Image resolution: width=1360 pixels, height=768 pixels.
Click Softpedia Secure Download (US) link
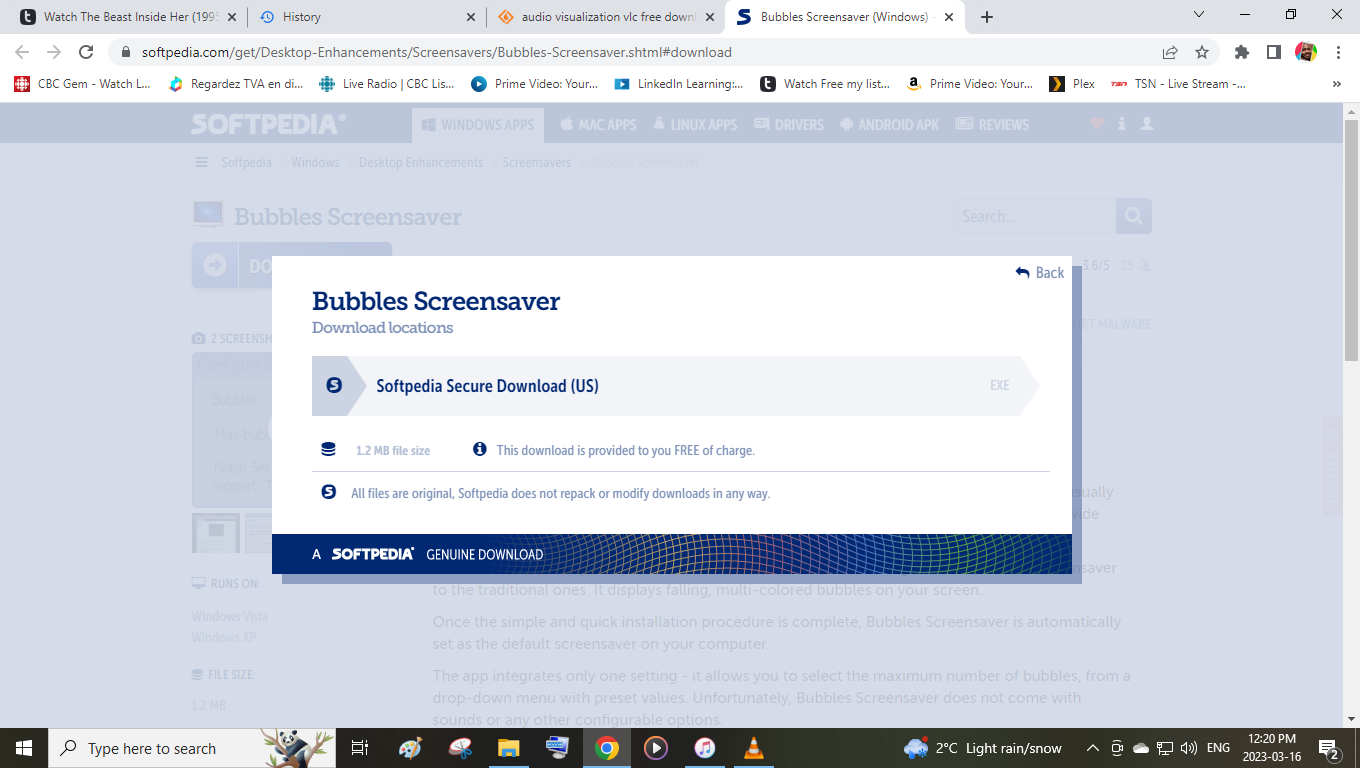click(487, 386)
